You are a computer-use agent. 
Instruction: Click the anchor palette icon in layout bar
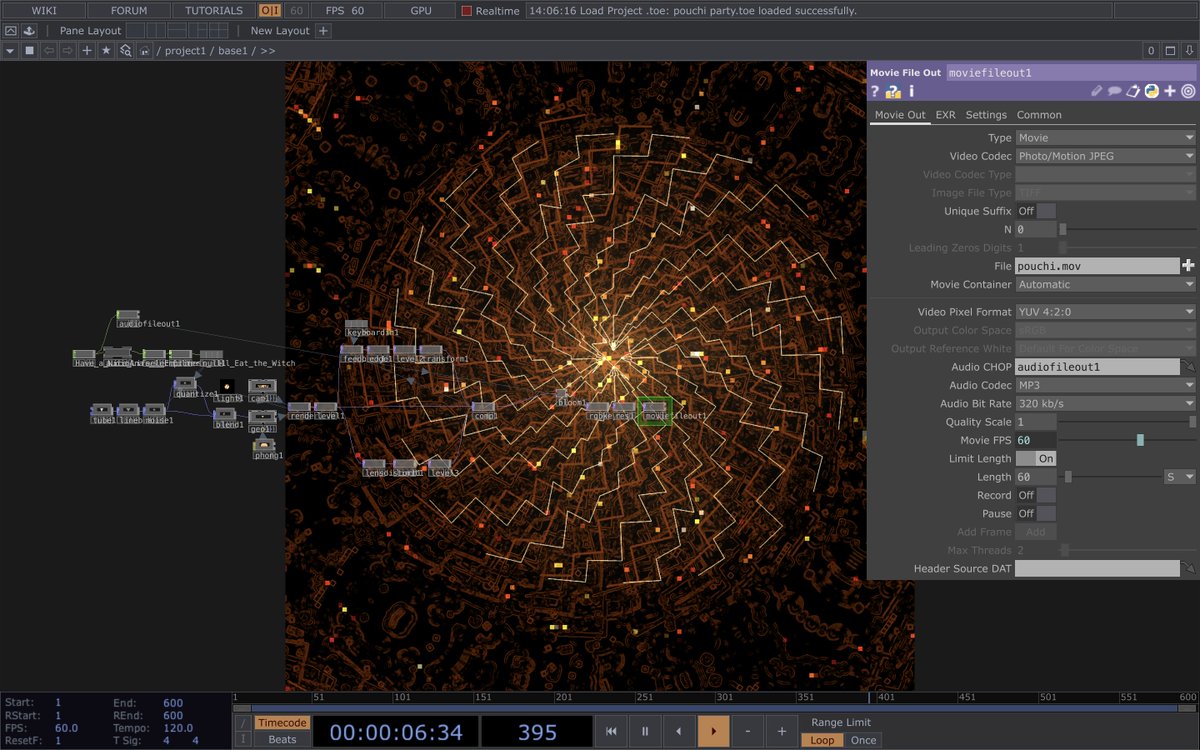coord(29,30)
